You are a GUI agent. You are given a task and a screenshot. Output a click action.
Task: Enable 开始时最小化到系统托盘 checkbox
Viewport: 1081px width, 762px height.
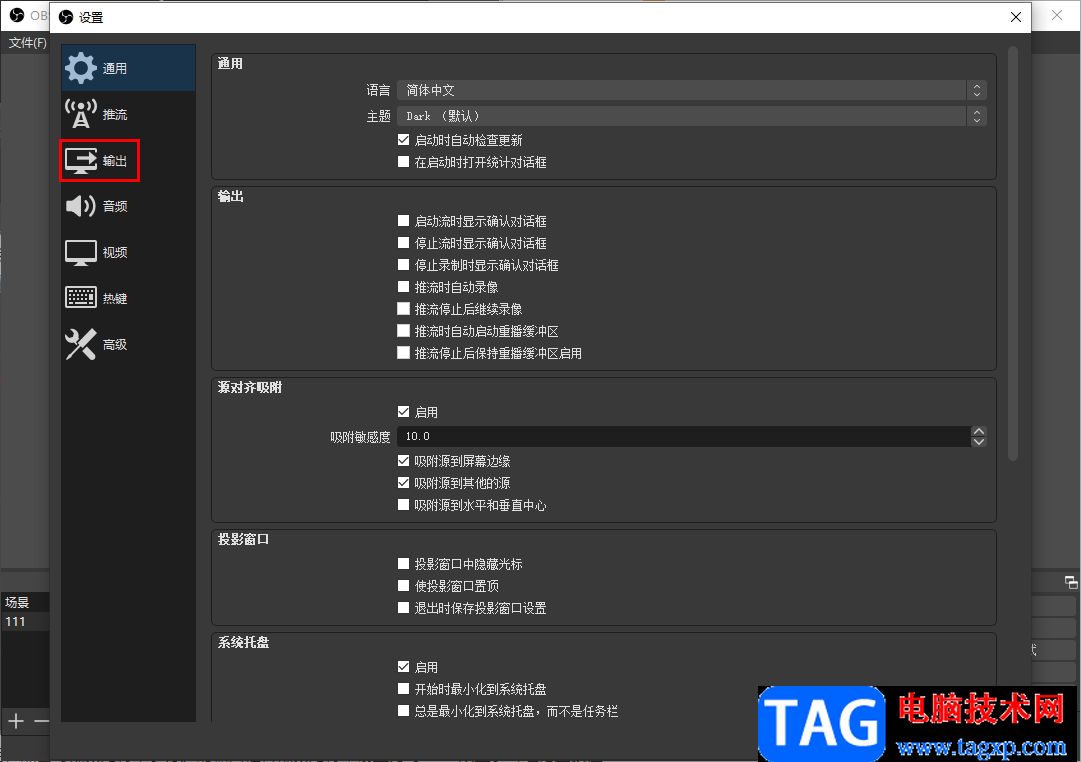click(x=404, y=689)
